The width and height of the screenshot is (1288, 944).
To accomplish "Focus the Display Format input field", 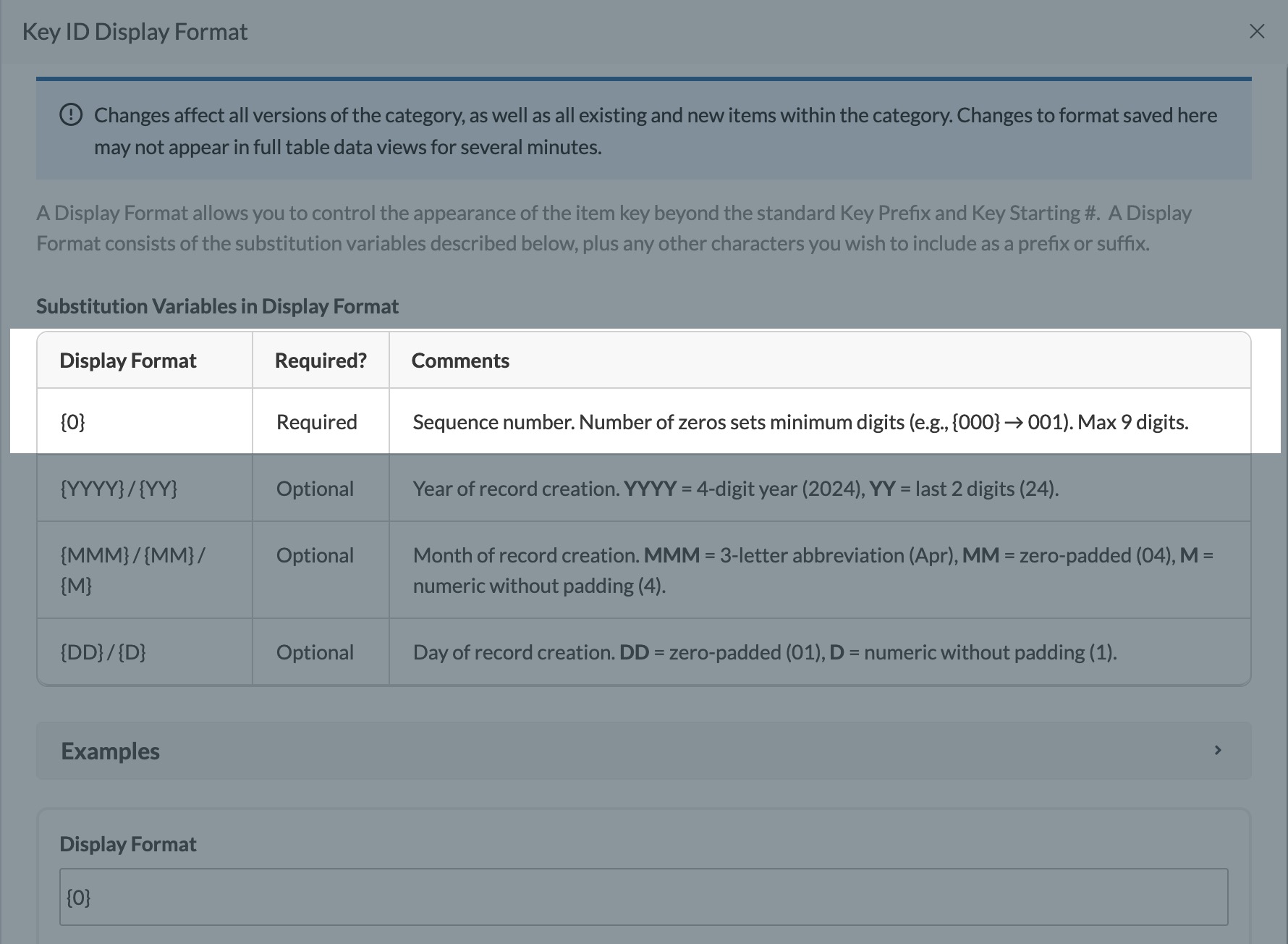I will pyautogui.click(x=643, y=897).
